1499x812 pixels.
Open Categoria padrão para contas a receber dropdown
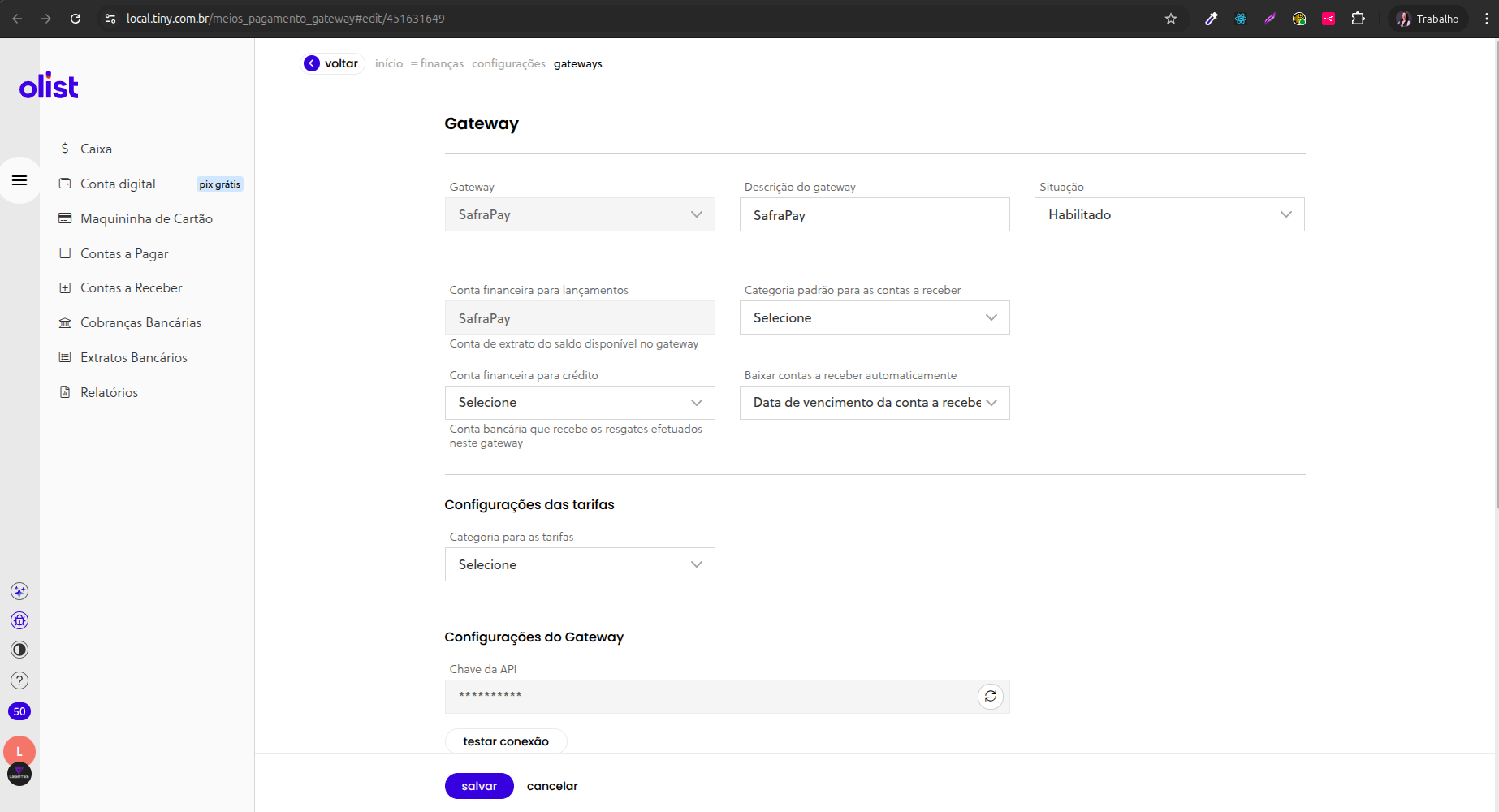coord(875,317)
